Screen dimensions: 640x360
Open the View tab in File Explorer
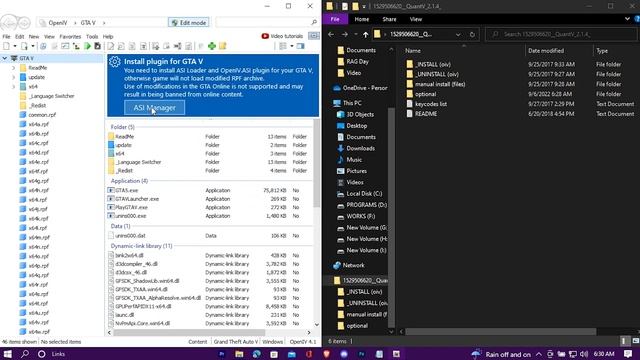[416, 19]
